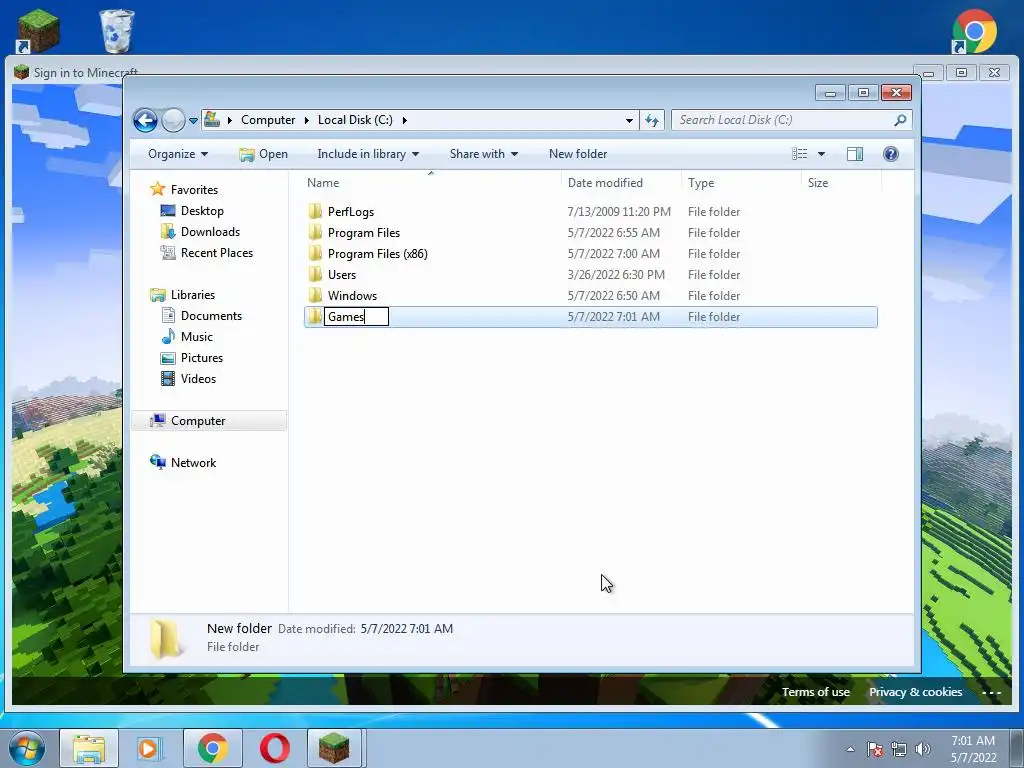Launch Opera from the taskbar
The image size is (1024, 768).
[x=275, y=748]
